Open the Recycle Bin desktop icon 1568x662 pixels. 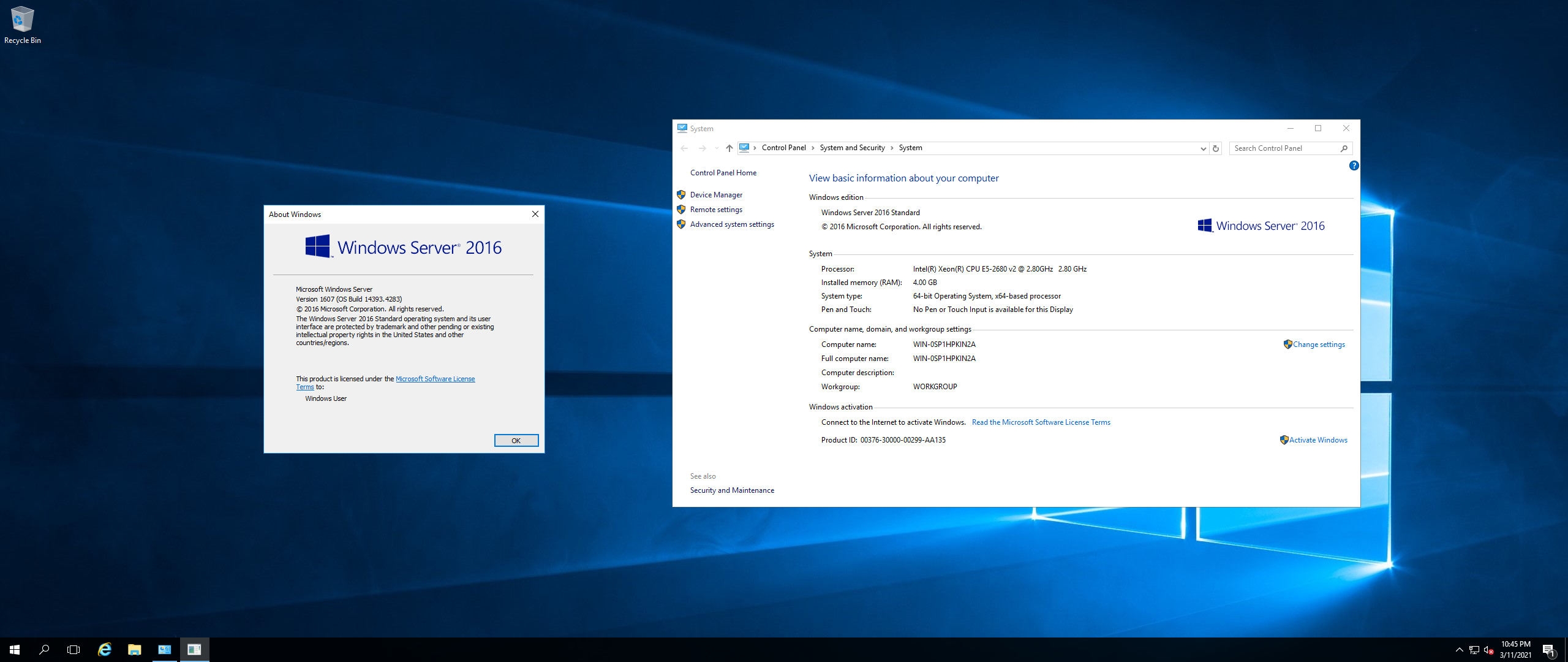tap(23, 25)
